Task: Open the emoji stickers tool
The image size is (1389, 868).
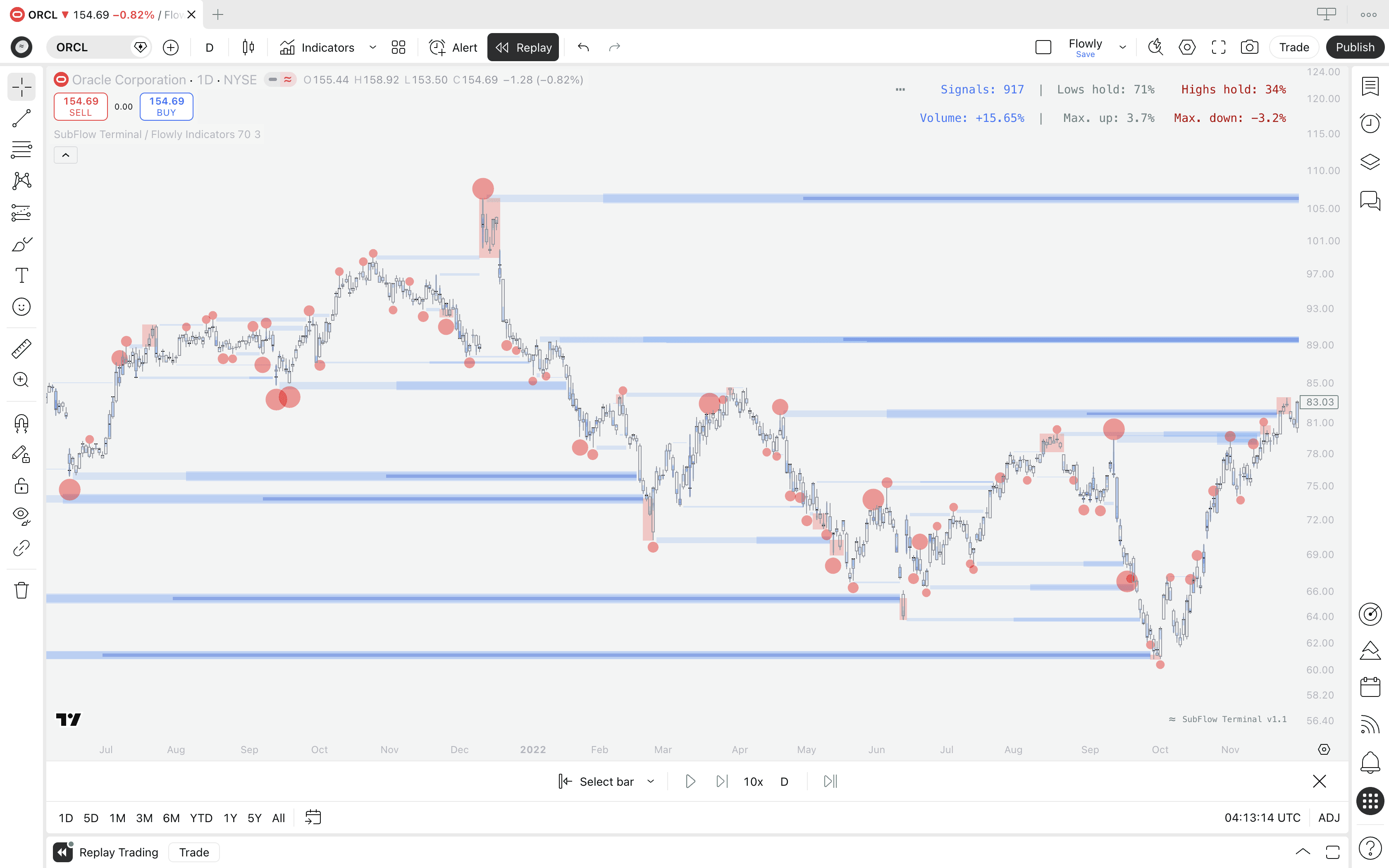Action: click(21, 307)
